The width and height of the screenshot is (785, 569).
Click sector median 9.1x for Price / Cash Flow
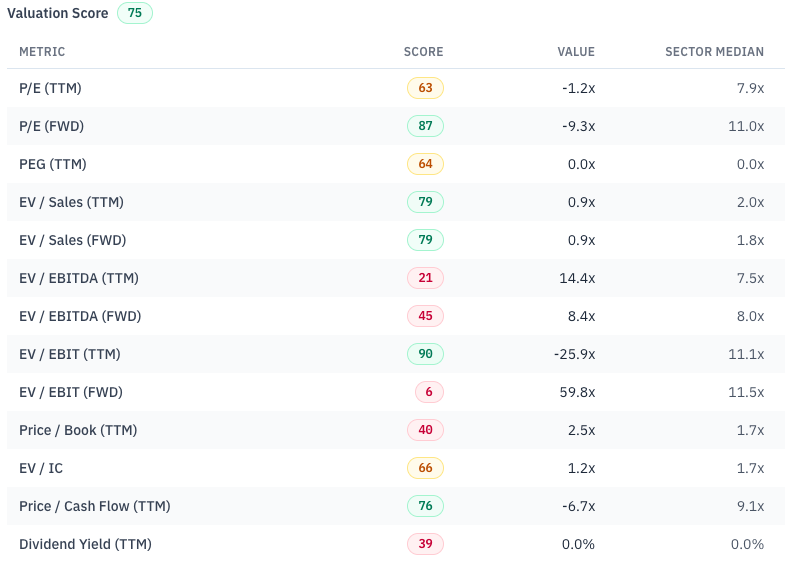click(750, 507)
